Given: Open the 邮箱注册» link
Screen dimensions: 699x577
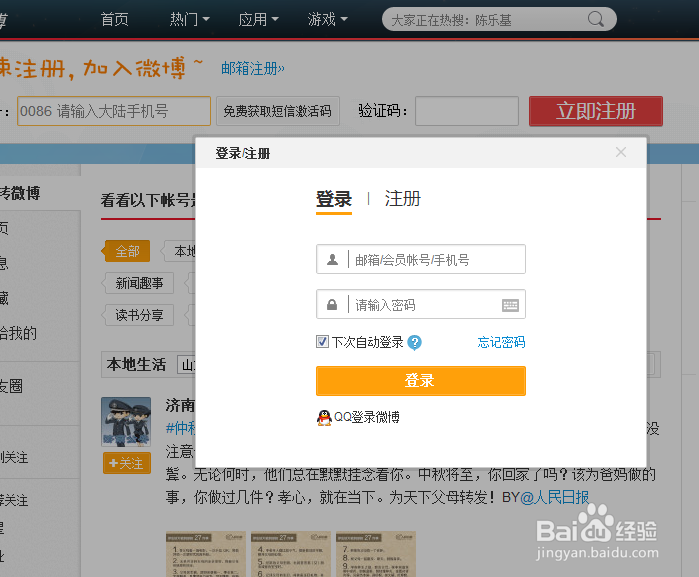Looking at the screenshot, I should (x=253, y=69).
